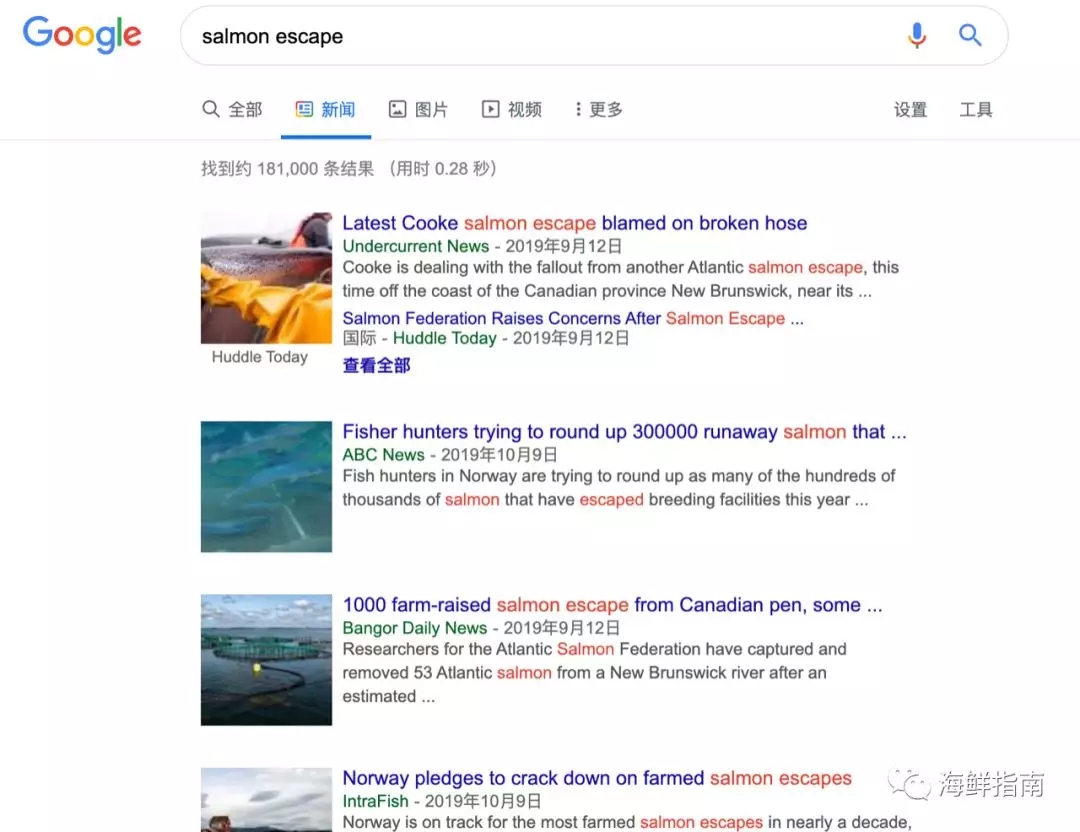Open 1000 farm-raised salmon escape article
The image size is (1080, 832).
point(612,605)
